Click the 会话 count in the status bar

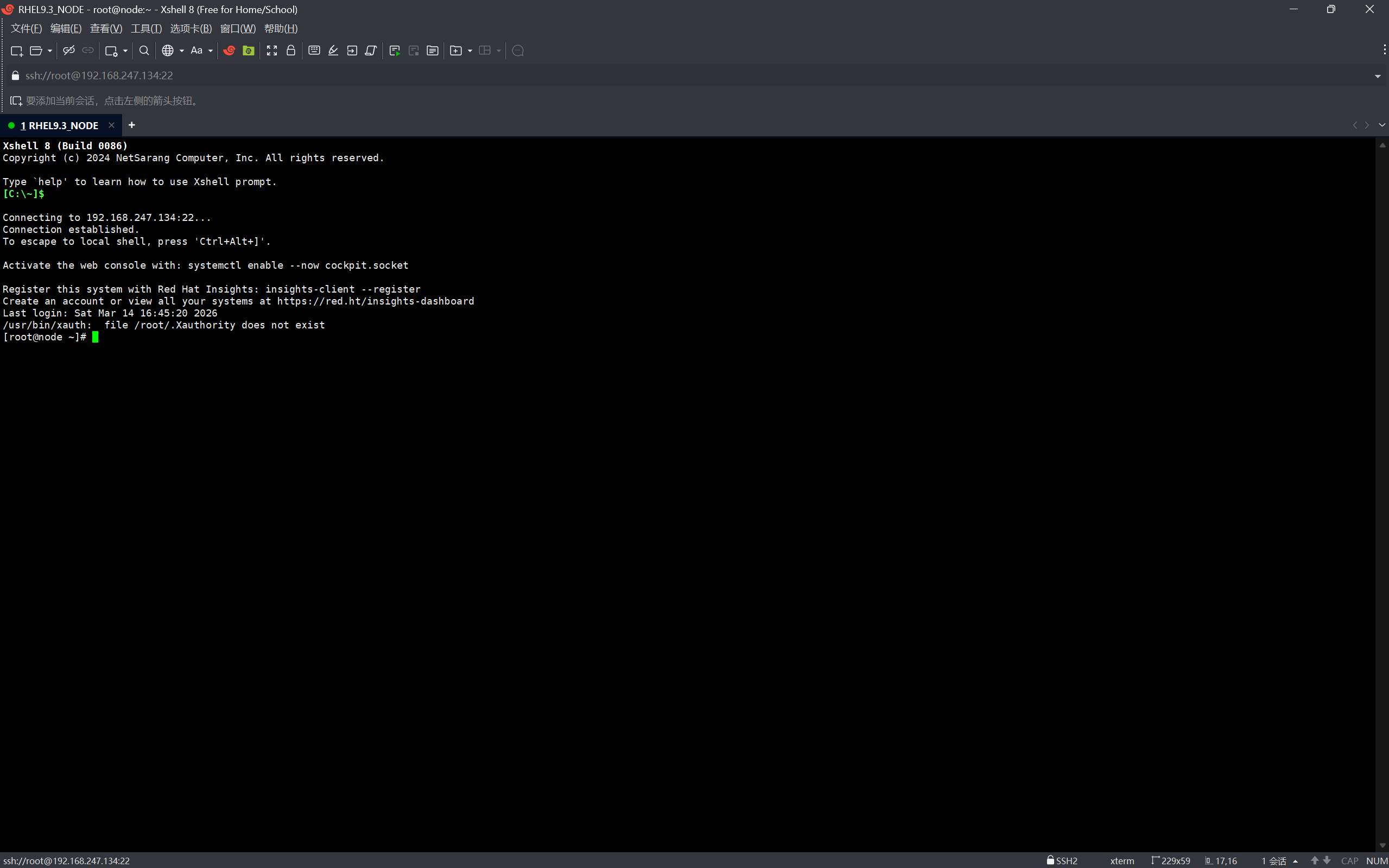pos(1273,860)
